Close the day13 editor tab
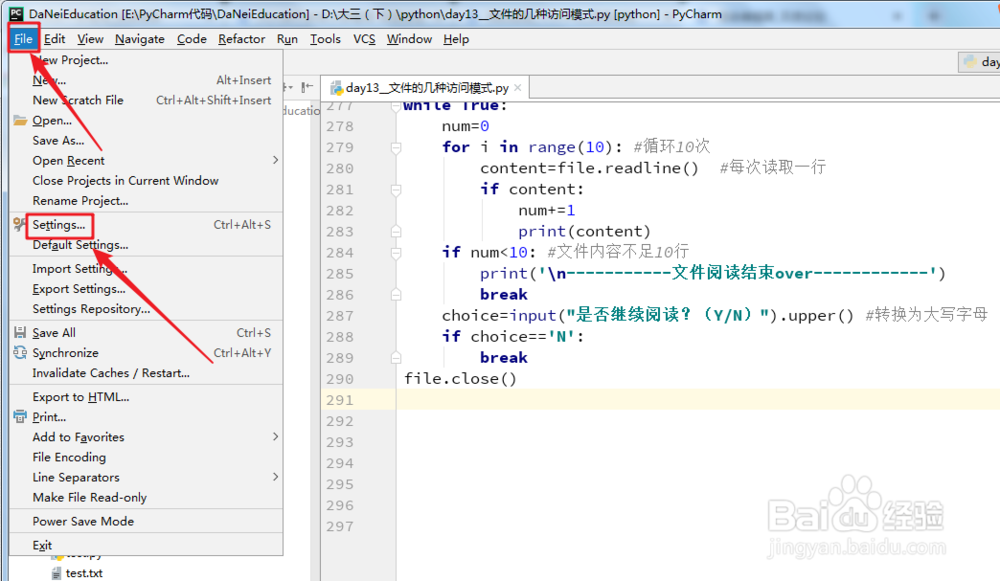 [518, 87]
